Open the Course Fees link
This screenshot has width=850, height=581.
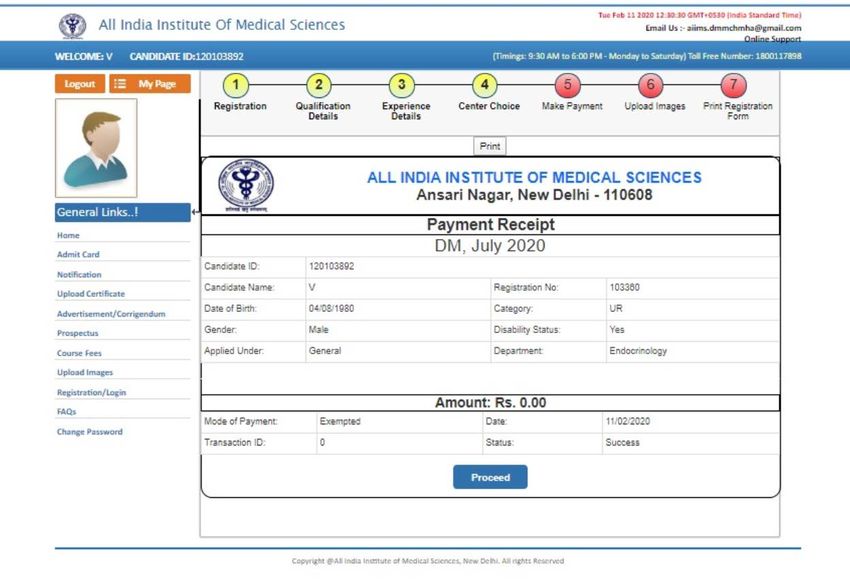[x=79, y=353]
